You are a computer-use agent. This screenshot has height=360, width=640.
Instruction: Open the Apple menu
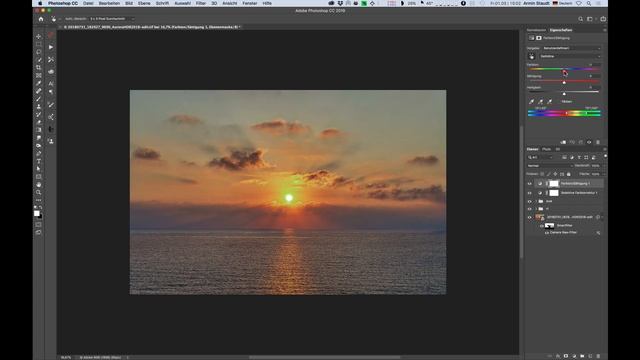coord(40,3)
